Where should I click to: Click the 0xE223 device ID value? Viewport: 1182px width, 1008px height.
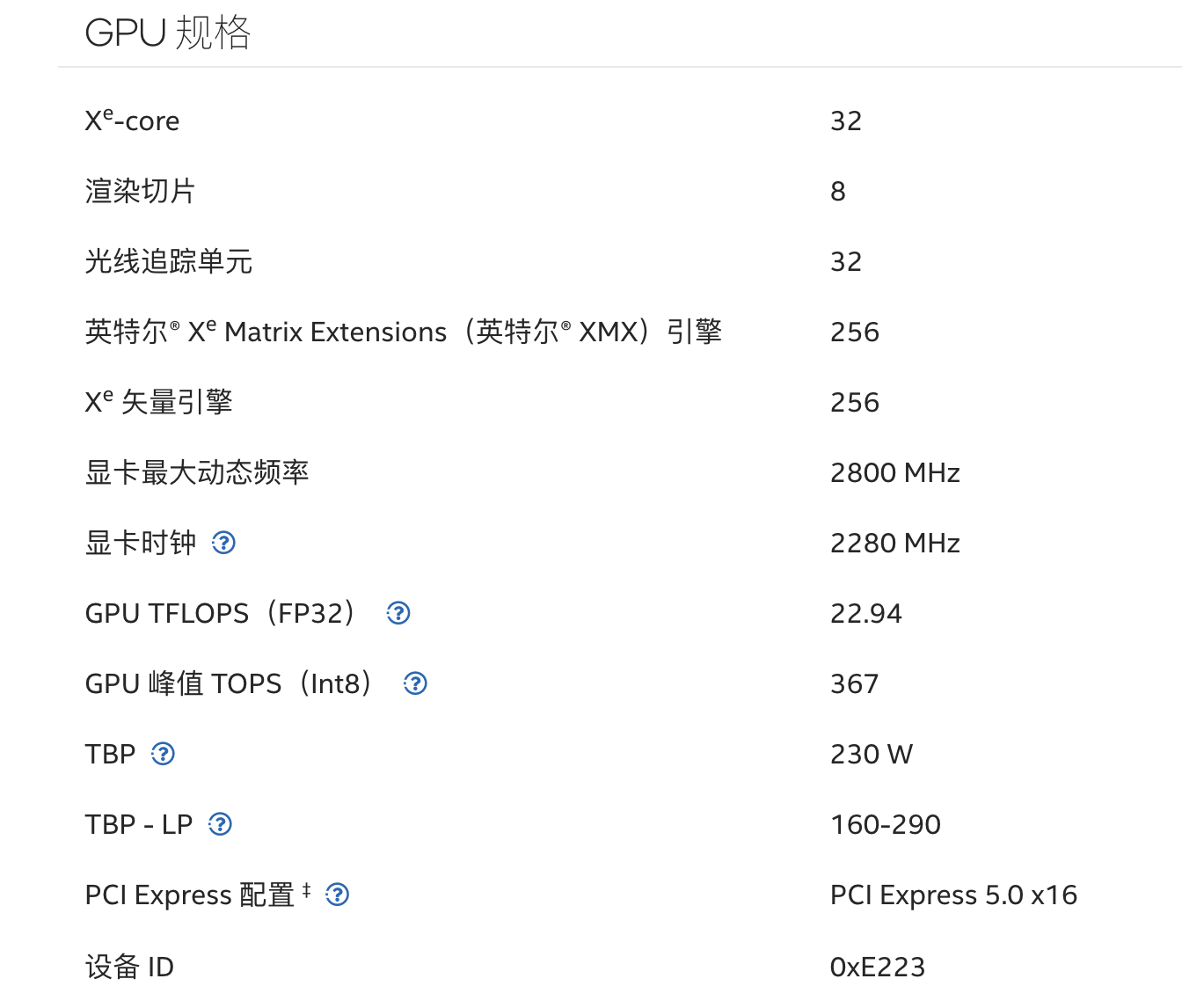click(x=877, y=967)
